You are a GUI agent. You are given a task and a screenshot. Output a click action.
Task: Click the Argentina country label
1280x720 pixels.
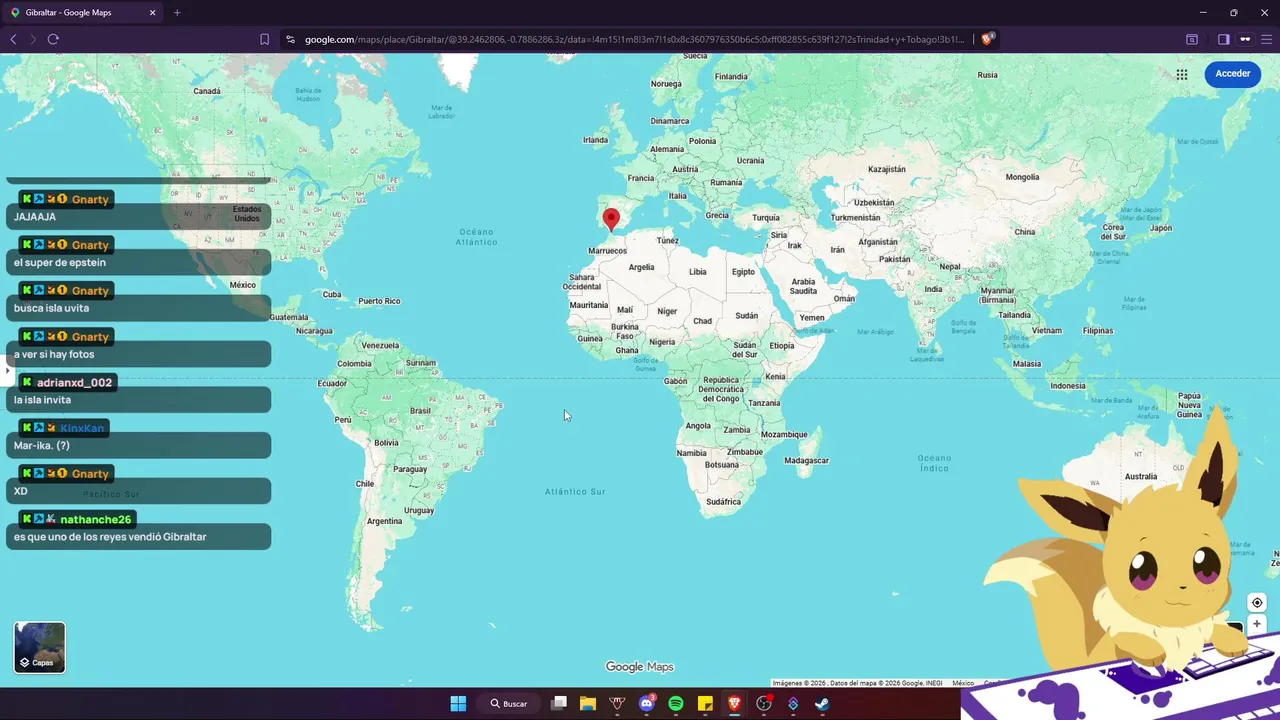(x=384, y=521)
